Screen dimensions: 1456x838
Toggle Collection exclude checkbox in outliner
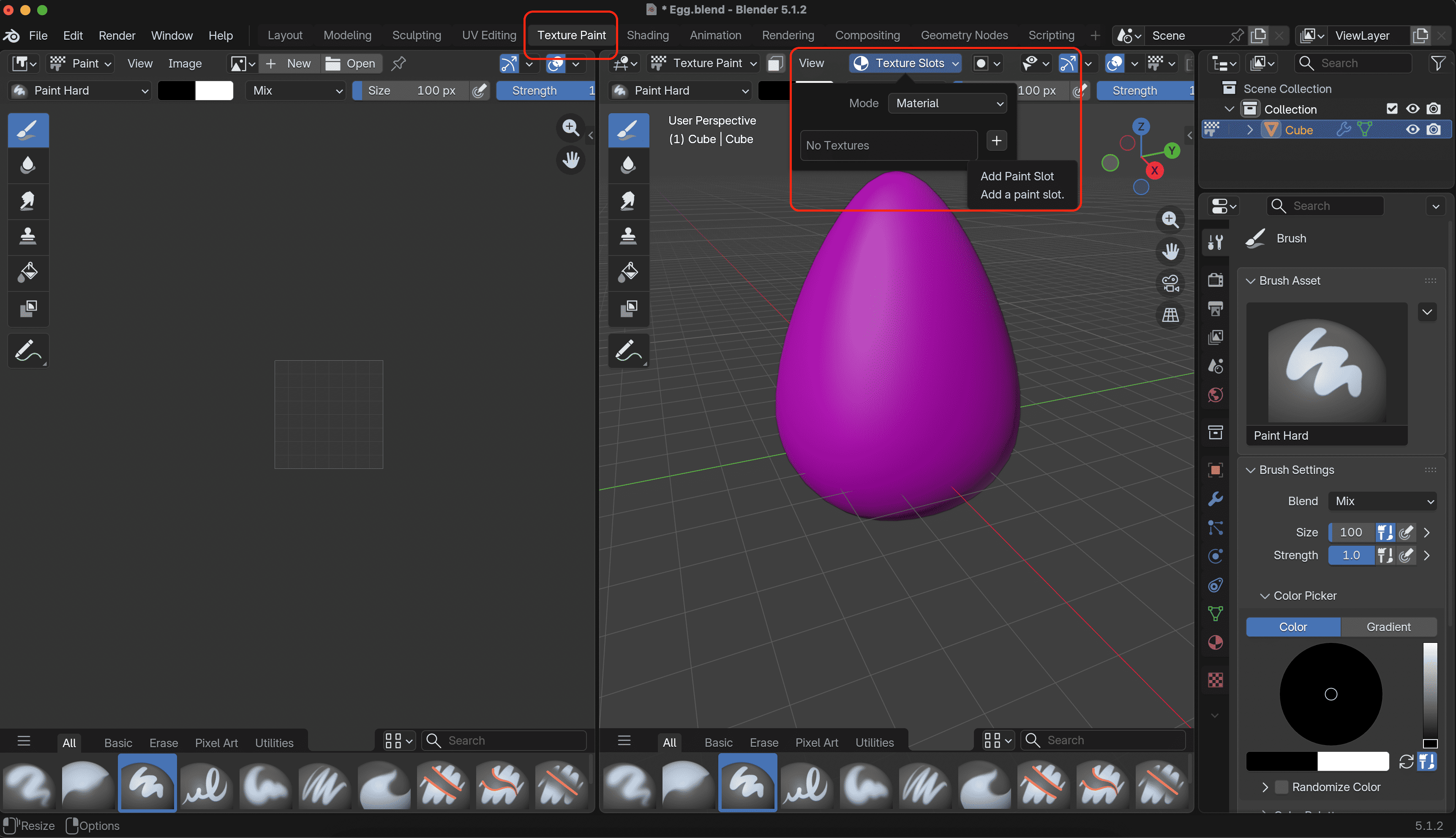[1392, 109]
